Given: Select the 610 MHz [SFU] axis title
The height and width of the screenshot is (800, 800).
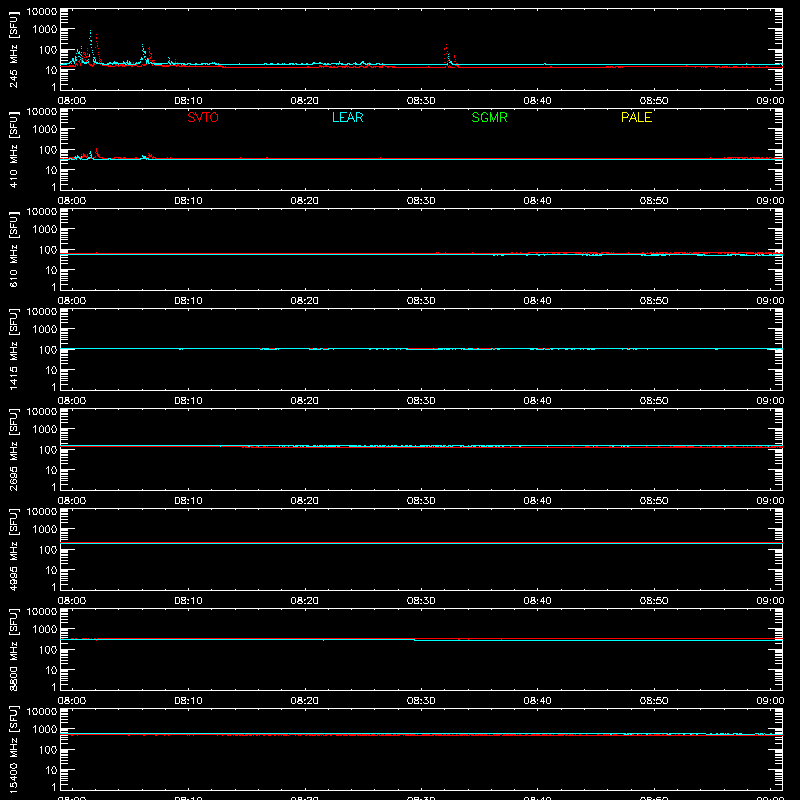Looking at the screenshot, I should (x=13, y=250).
